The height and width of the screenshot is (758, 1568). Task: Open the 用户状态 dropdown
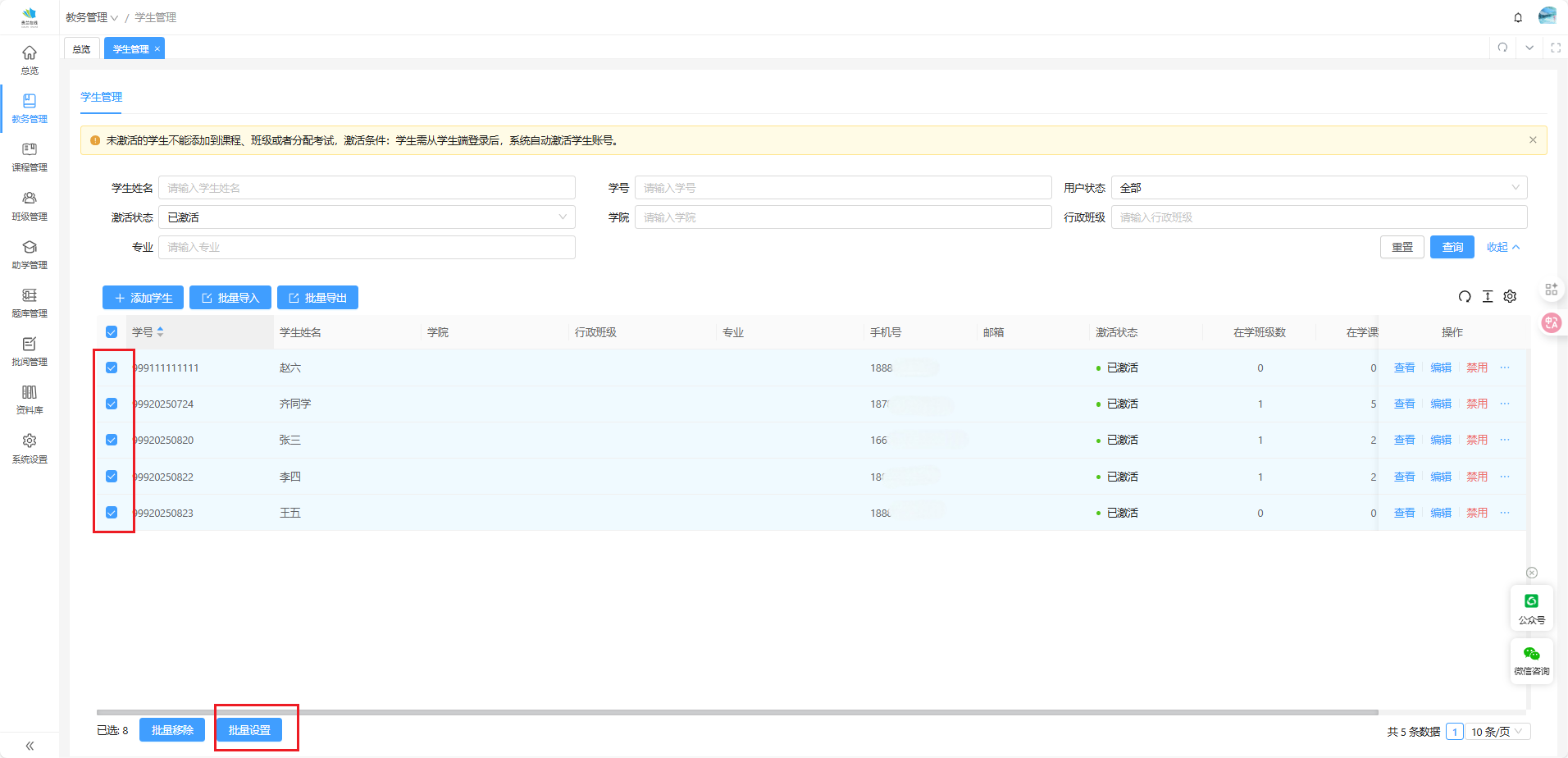[1319, 188]
